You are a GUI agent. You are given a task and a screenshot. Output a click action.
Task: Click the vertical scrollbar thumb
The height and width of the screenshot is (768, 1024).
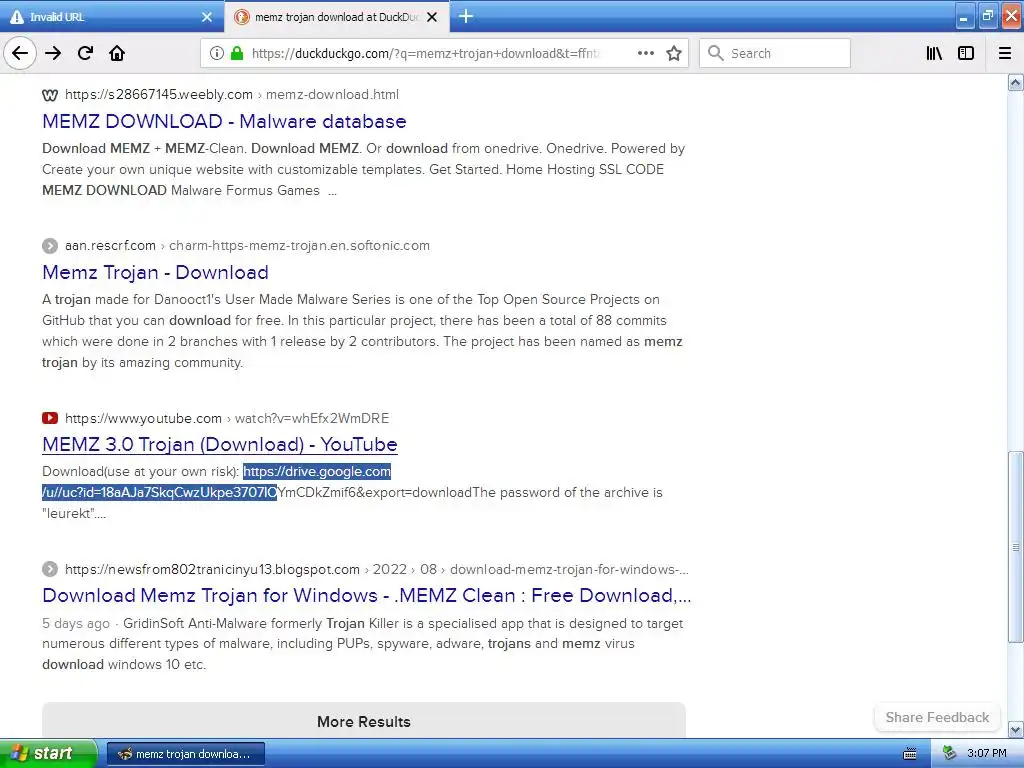click(x=1015, y=547)
